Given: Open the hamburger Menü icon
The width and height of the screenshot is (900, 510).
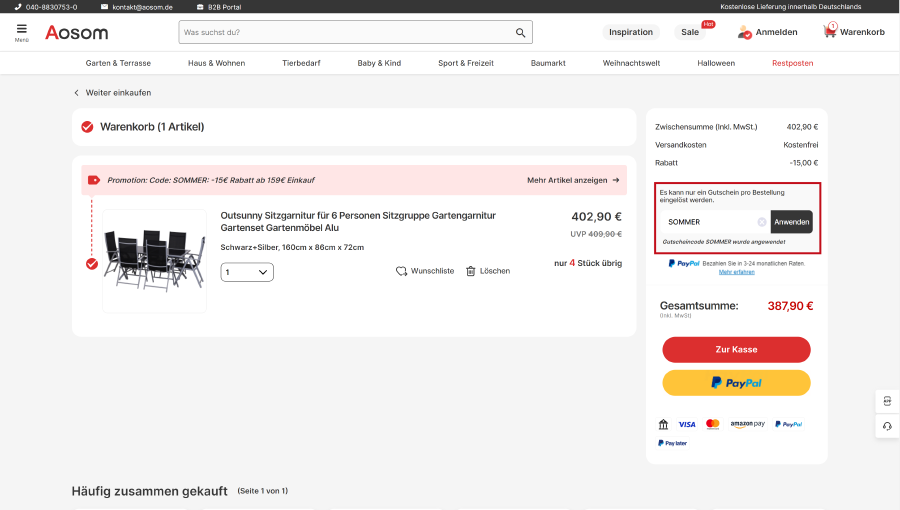Looking at the screenshot, I should [22, 31].
